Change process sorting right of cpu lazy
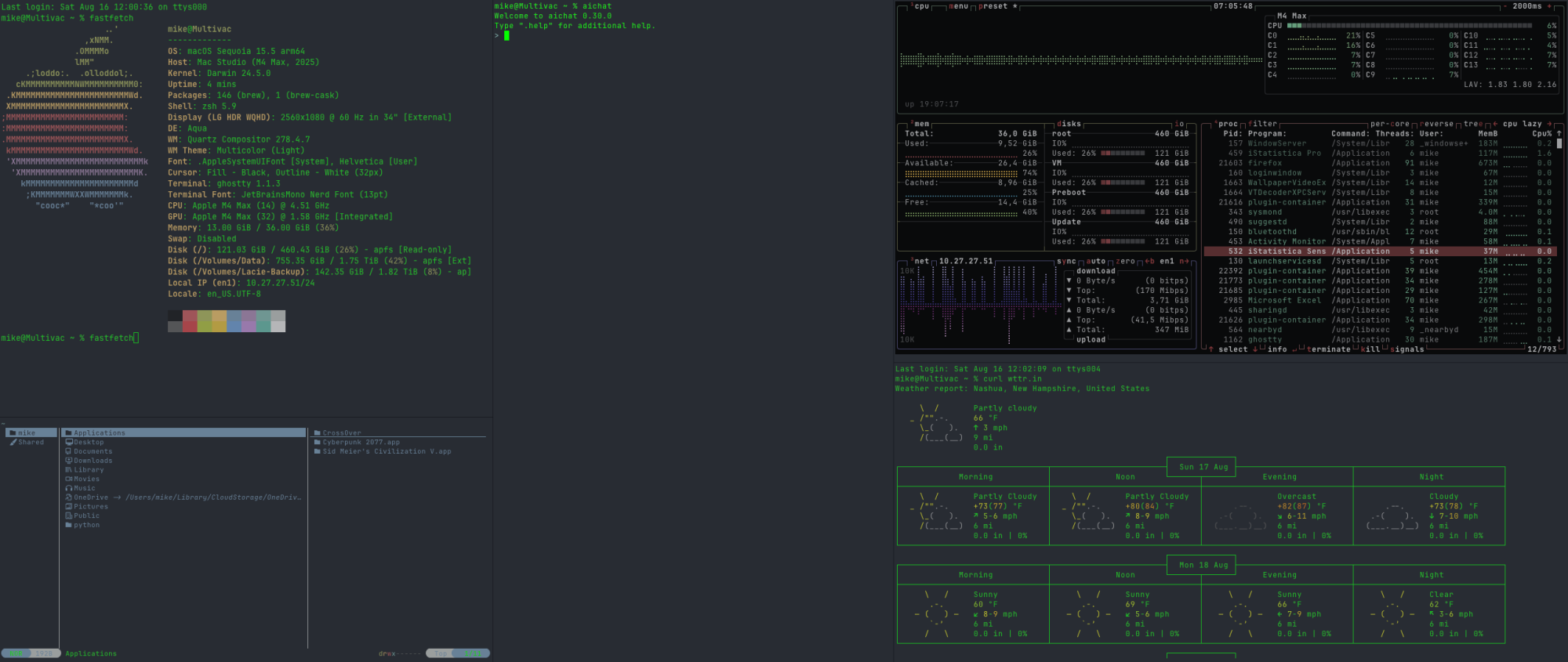The height and width of the screenshot is (662, 1568). click(x=1549, y=124)
